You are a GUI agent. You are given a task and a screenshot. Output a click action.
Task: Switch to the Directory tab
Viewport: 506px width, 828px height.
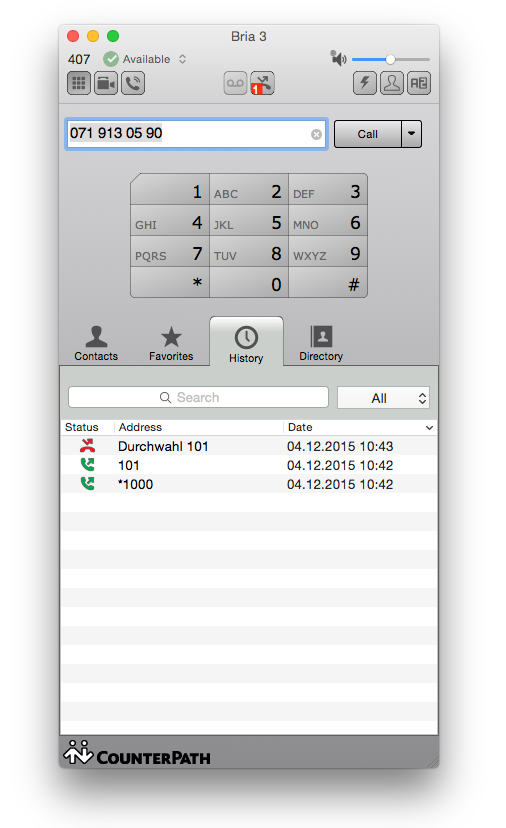(321, 344)
